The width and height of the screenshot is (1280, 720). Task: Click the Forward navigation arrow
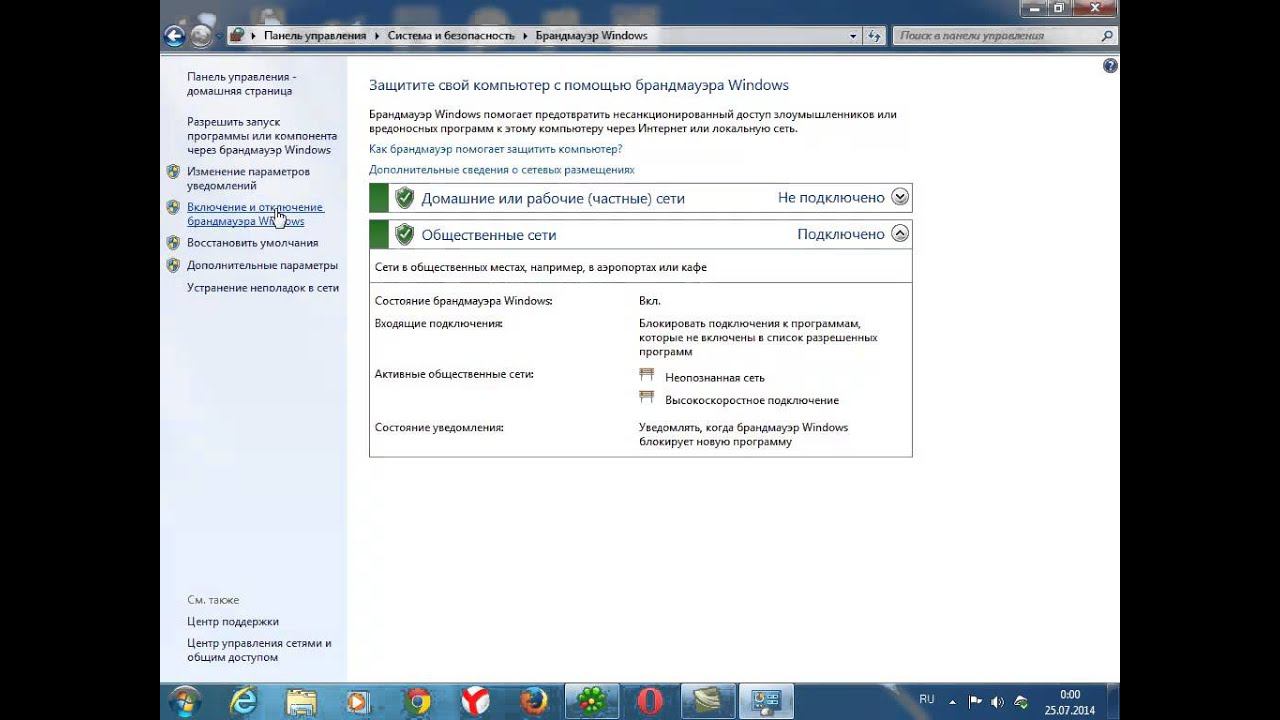click(x=201, y=36)
